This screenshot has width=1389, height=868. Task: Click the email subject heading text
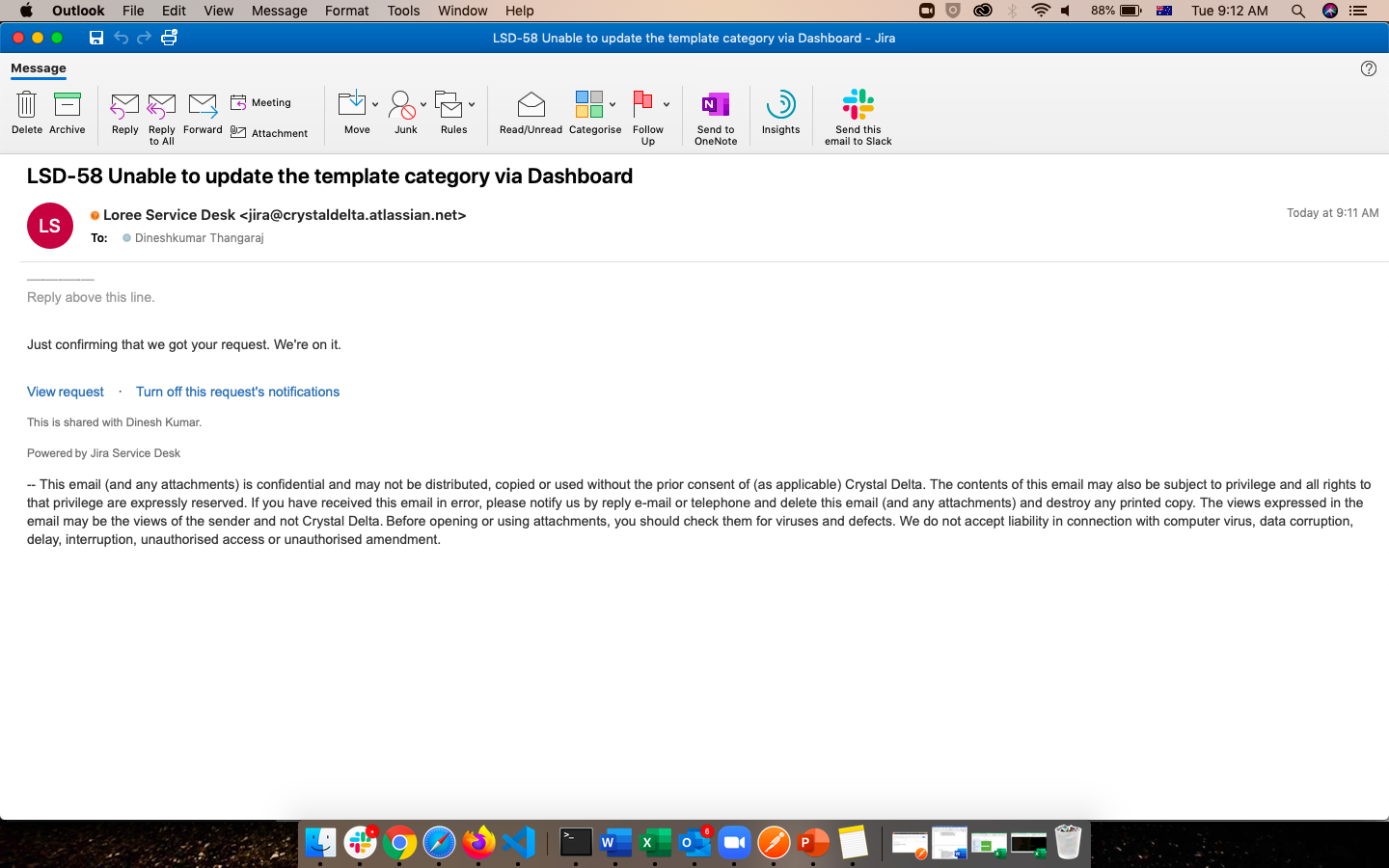[330, 176]
